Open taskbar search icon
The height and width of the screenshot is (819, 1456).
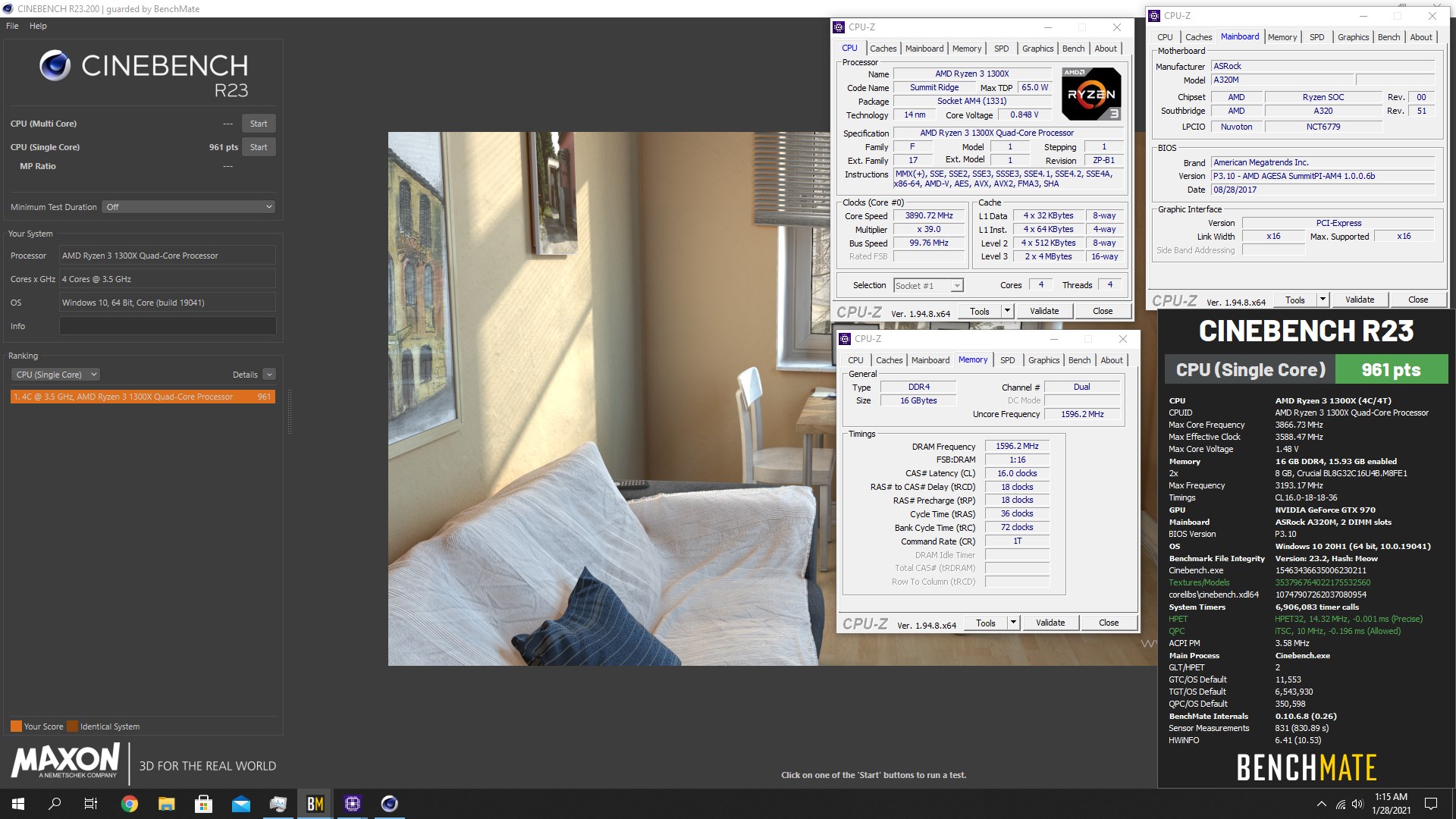click(x=55, y=804)
